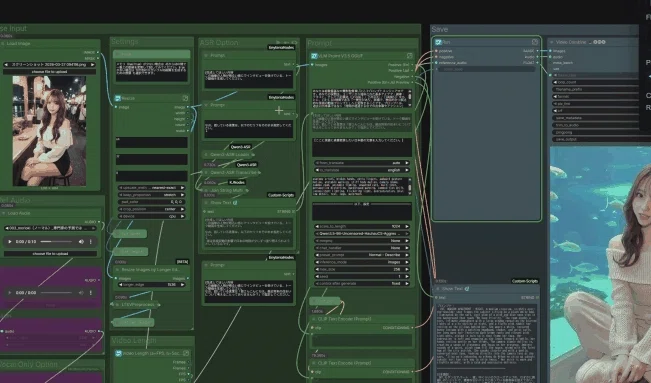Open the Video Length node icon
This screenshot has width=651, height=383.
tap(118, 353)
